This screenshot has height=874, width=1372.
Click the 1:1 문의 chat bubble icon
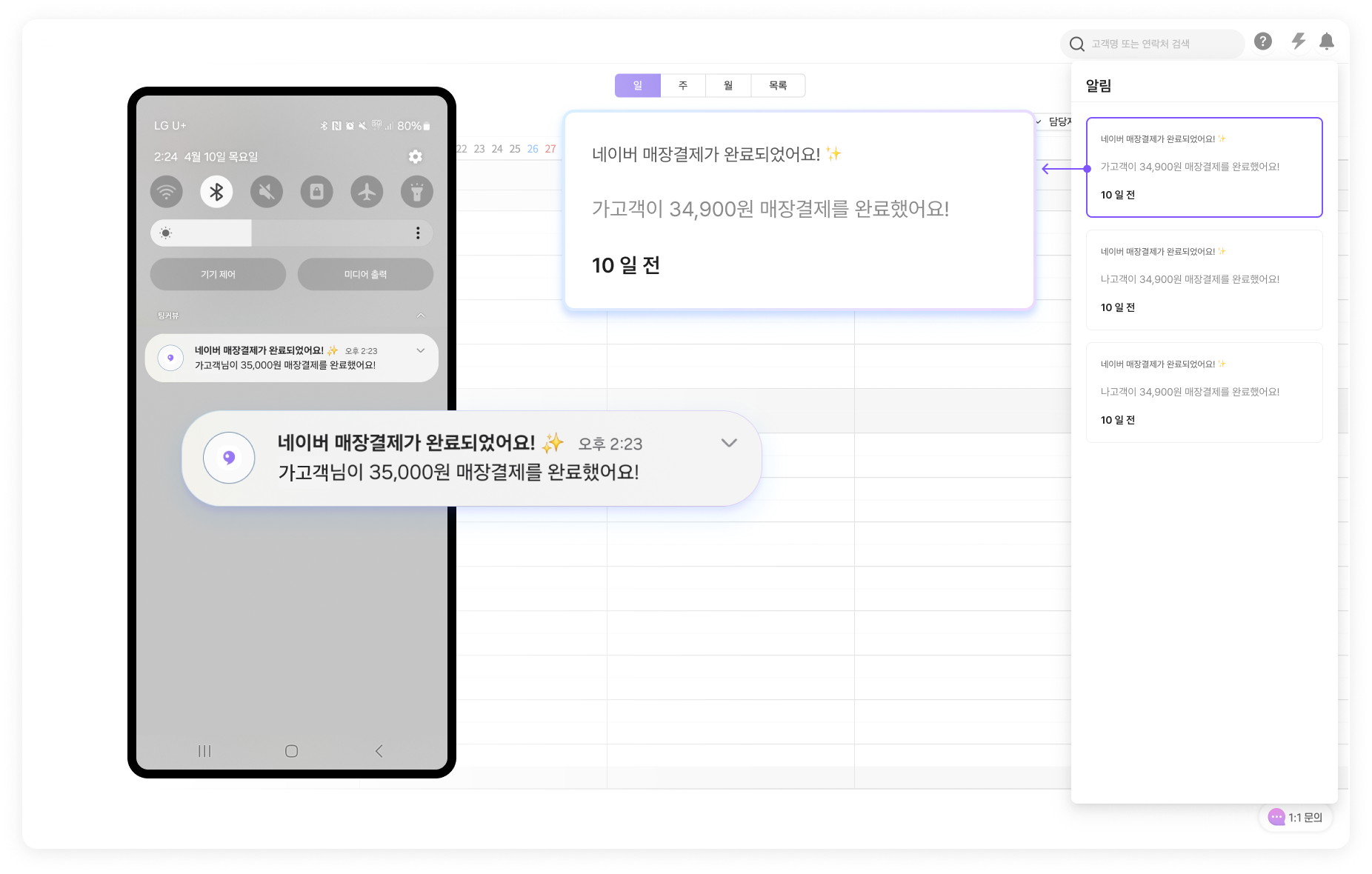click(1276, 817)
